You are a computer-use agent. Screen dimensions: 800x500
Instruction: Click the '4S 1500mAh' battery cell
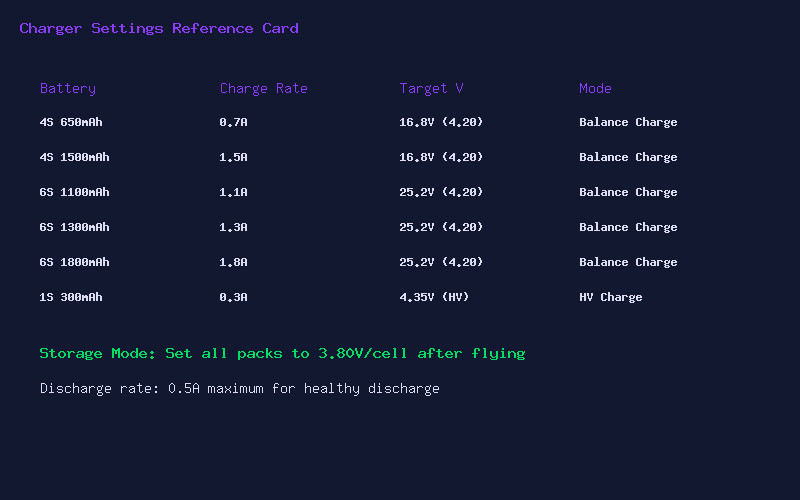pyautogui.click(x=74, y=157)
